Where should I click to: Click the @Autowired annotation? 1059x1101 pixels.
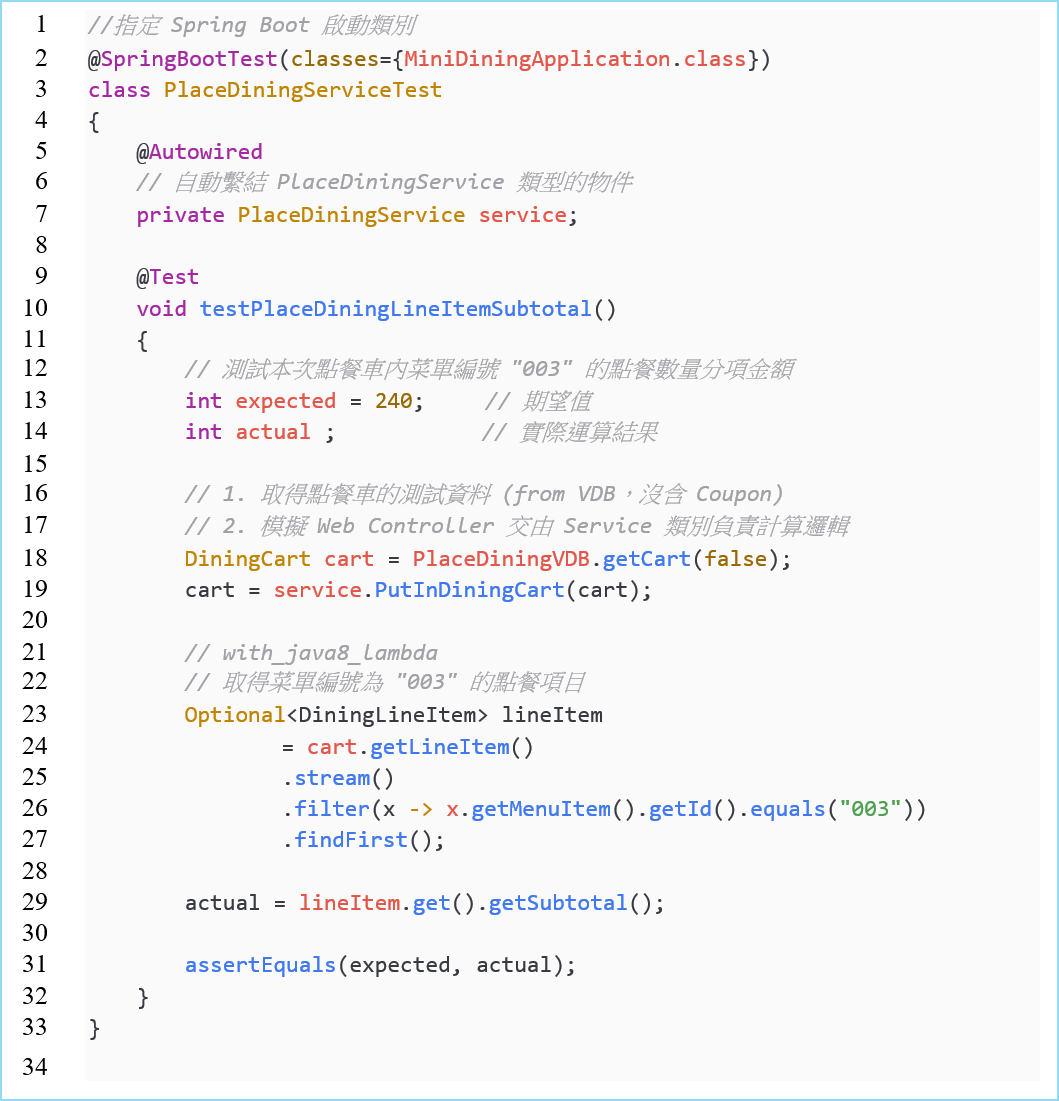199,152
